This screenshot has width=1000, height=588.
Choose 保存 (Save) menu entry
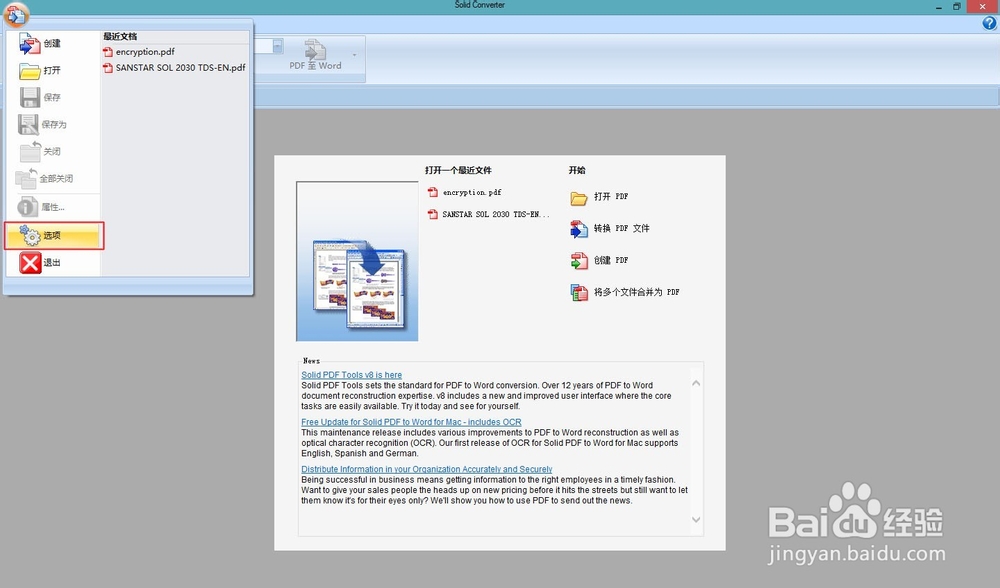[52, 98]
